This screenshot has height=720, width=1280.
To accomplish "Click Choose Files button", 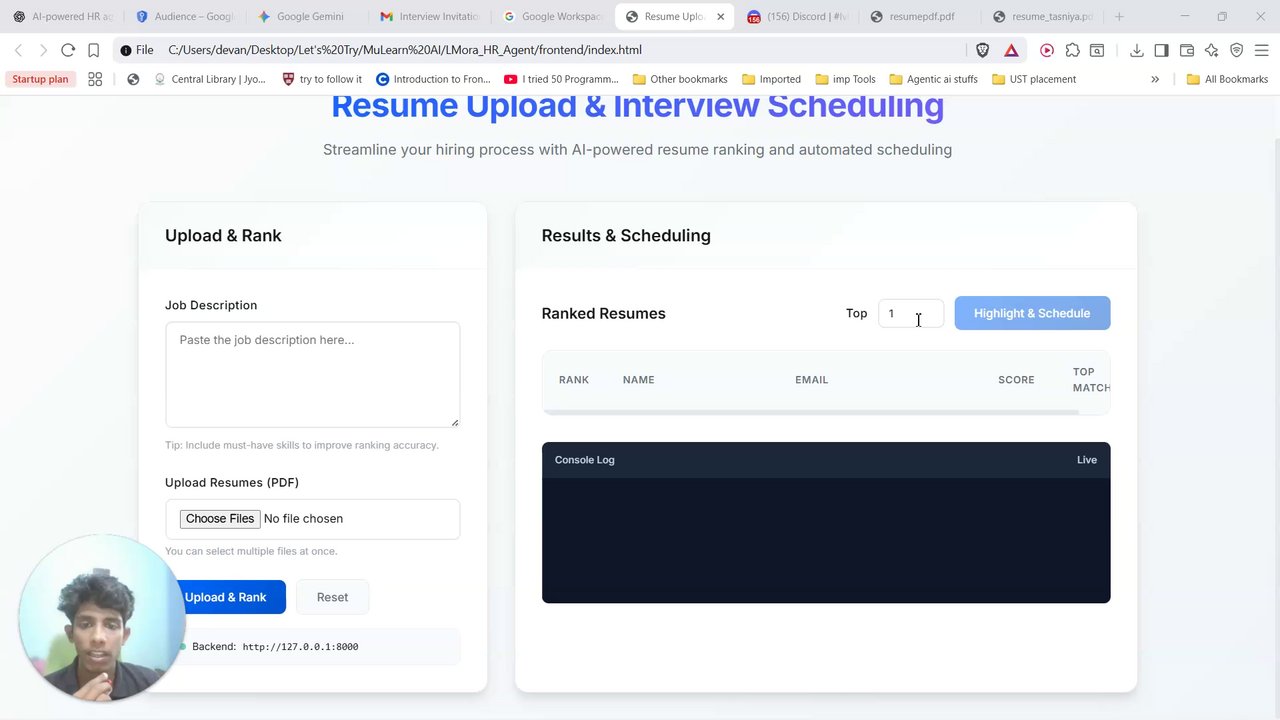I will pyautogui.click(x=220, y=518).
